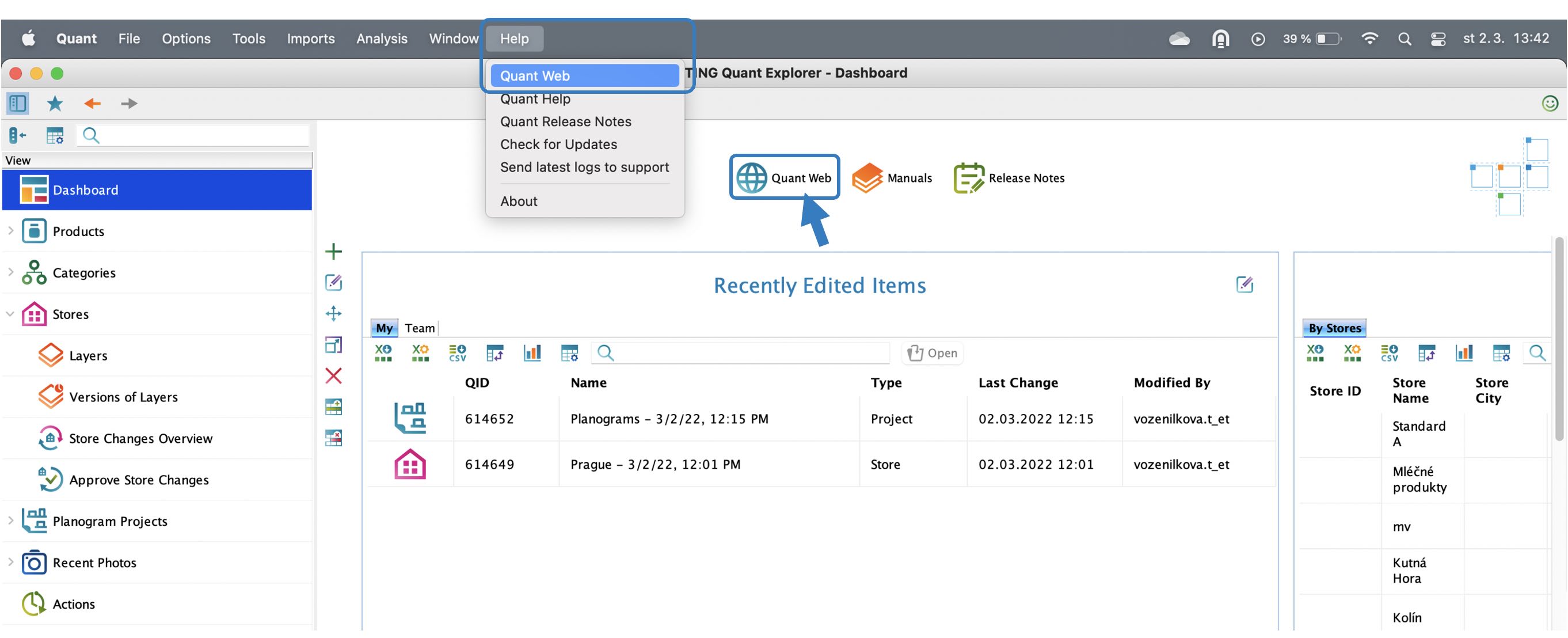This screenshot has width=1568, height=638.
Task: Click the Products icon in sidebar
Action: (x=33, y=231)
